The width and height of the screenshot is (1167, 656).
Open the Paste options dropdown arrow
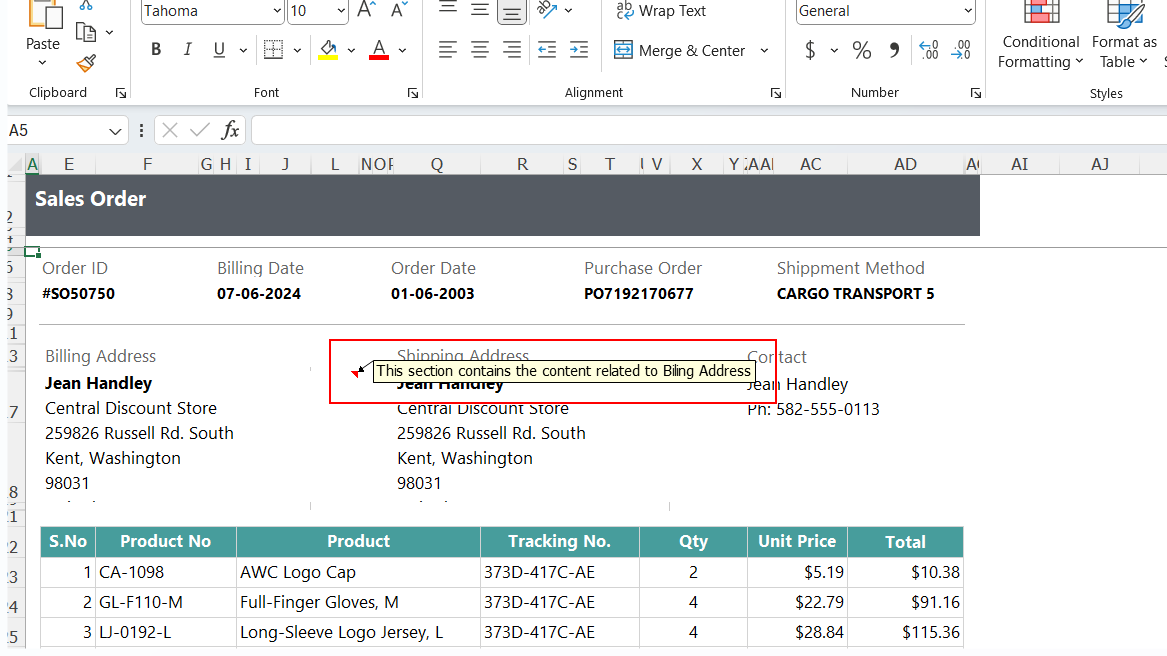(x=42, y=63)
